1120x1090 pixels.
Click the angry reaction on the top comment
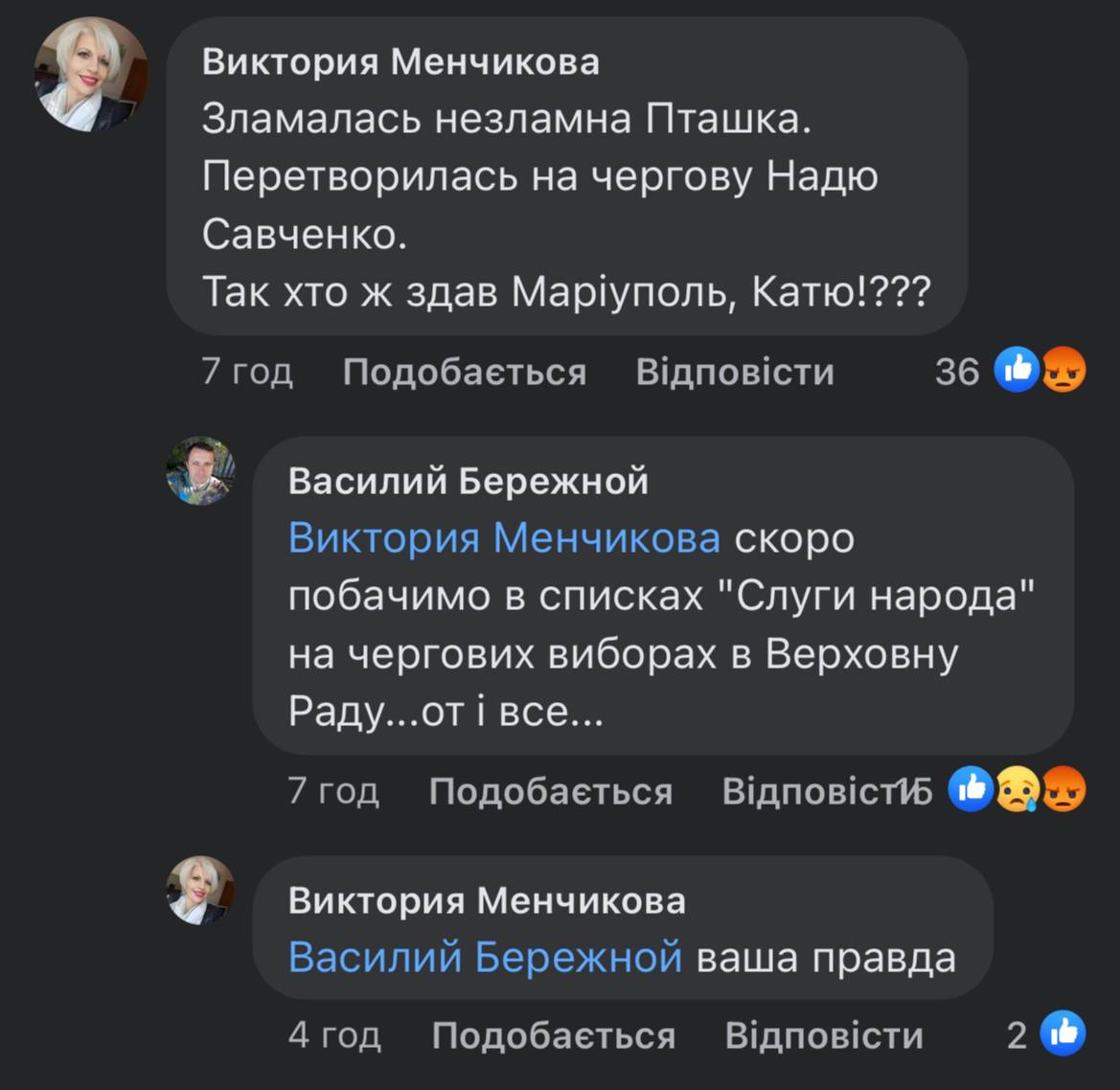(1063, 370)
